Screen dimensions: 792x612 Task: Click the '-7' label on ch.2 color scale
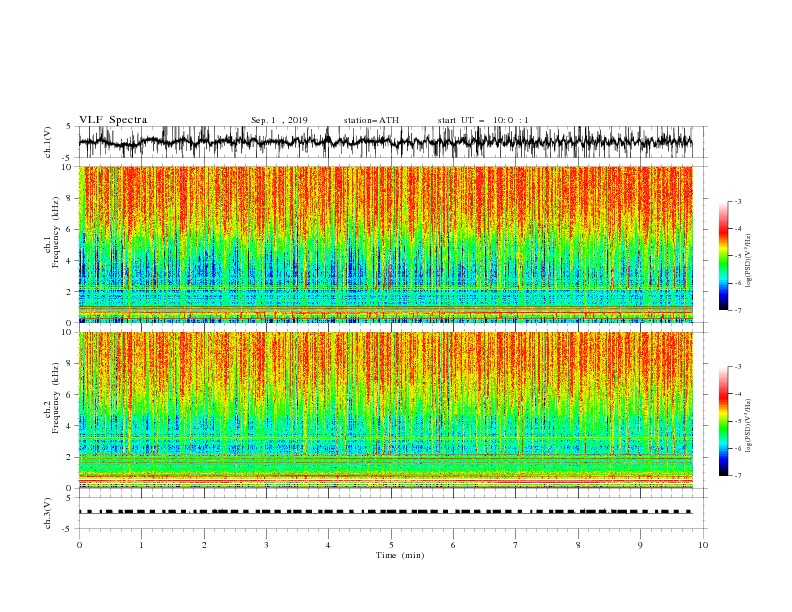[738, 476]
